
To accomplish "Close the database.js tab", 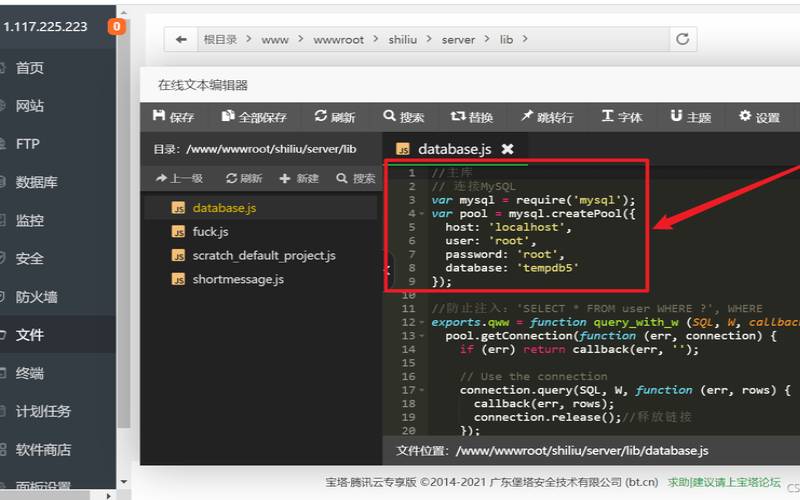I will click(x=508, y=149).
